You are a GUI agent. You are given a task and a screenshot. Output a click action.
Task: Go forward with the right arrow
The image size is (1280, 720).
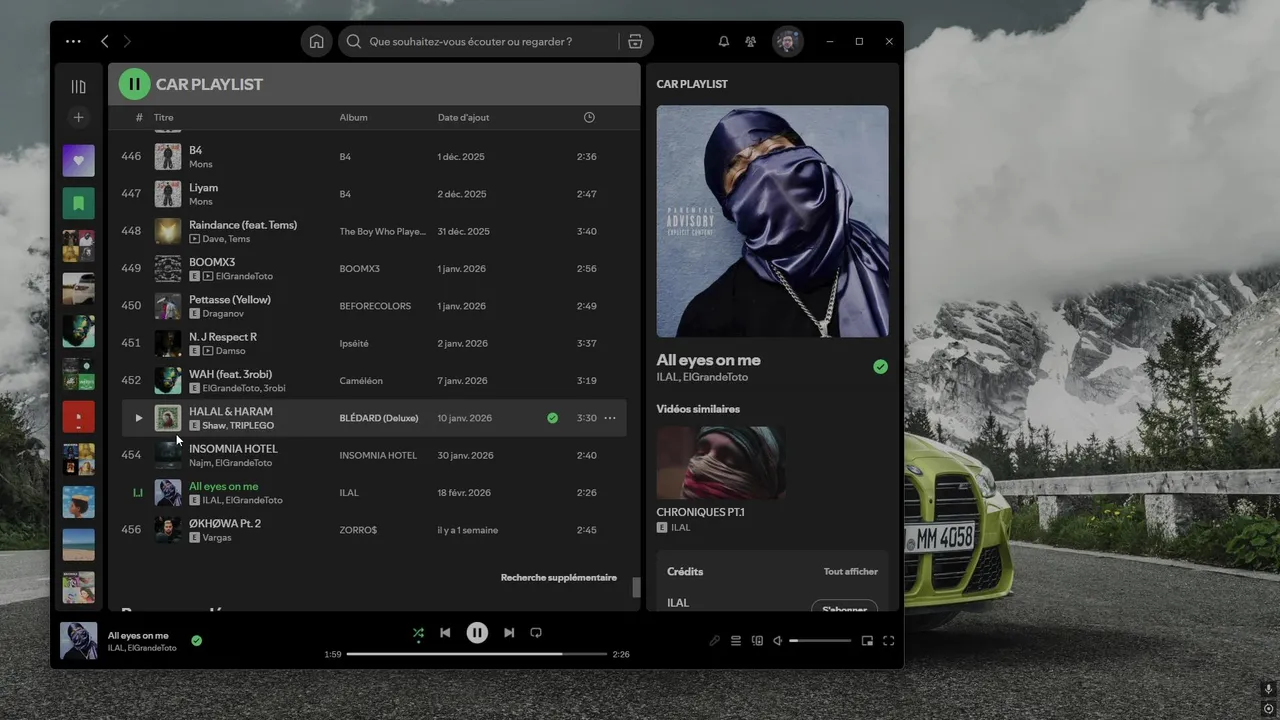point(127,41)
